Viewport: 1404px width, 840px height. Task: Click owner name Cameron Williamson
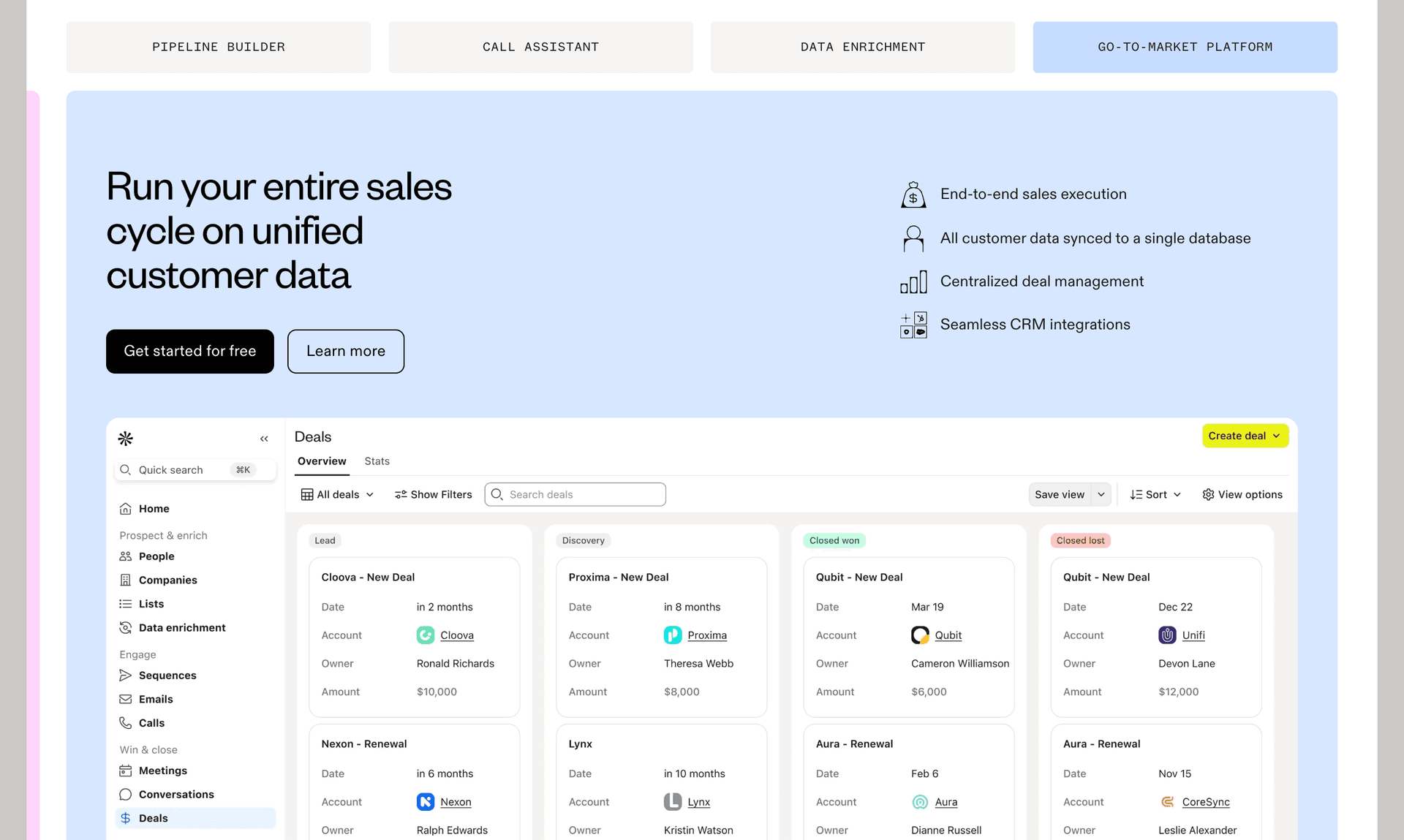(960, 664)
